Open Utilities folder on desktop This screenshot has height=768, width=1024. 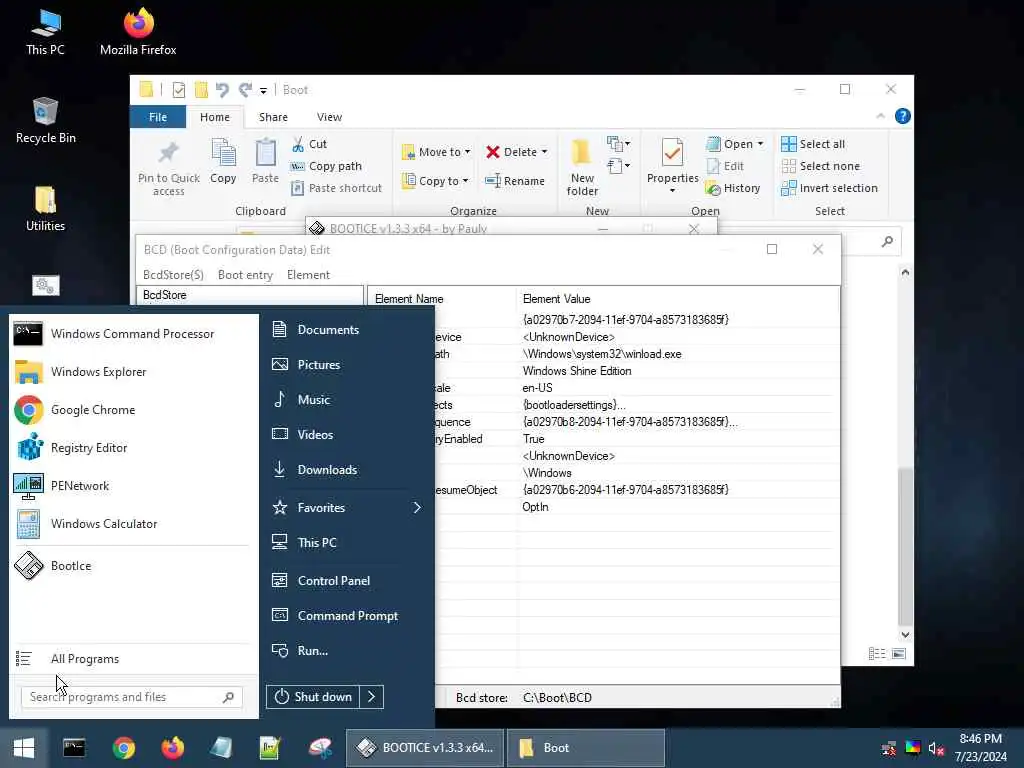(x=45, y=208)
